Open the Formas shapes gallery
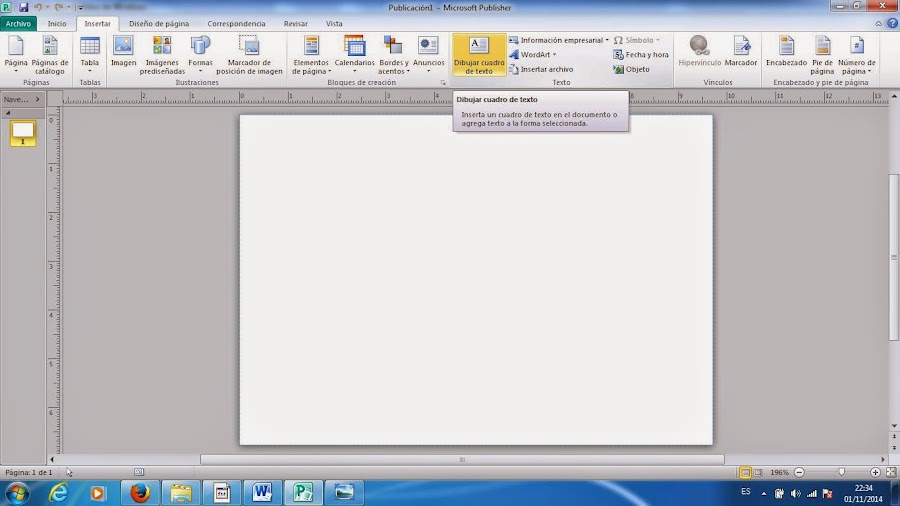Screen dimensions: 900x506 coord(200,54)
